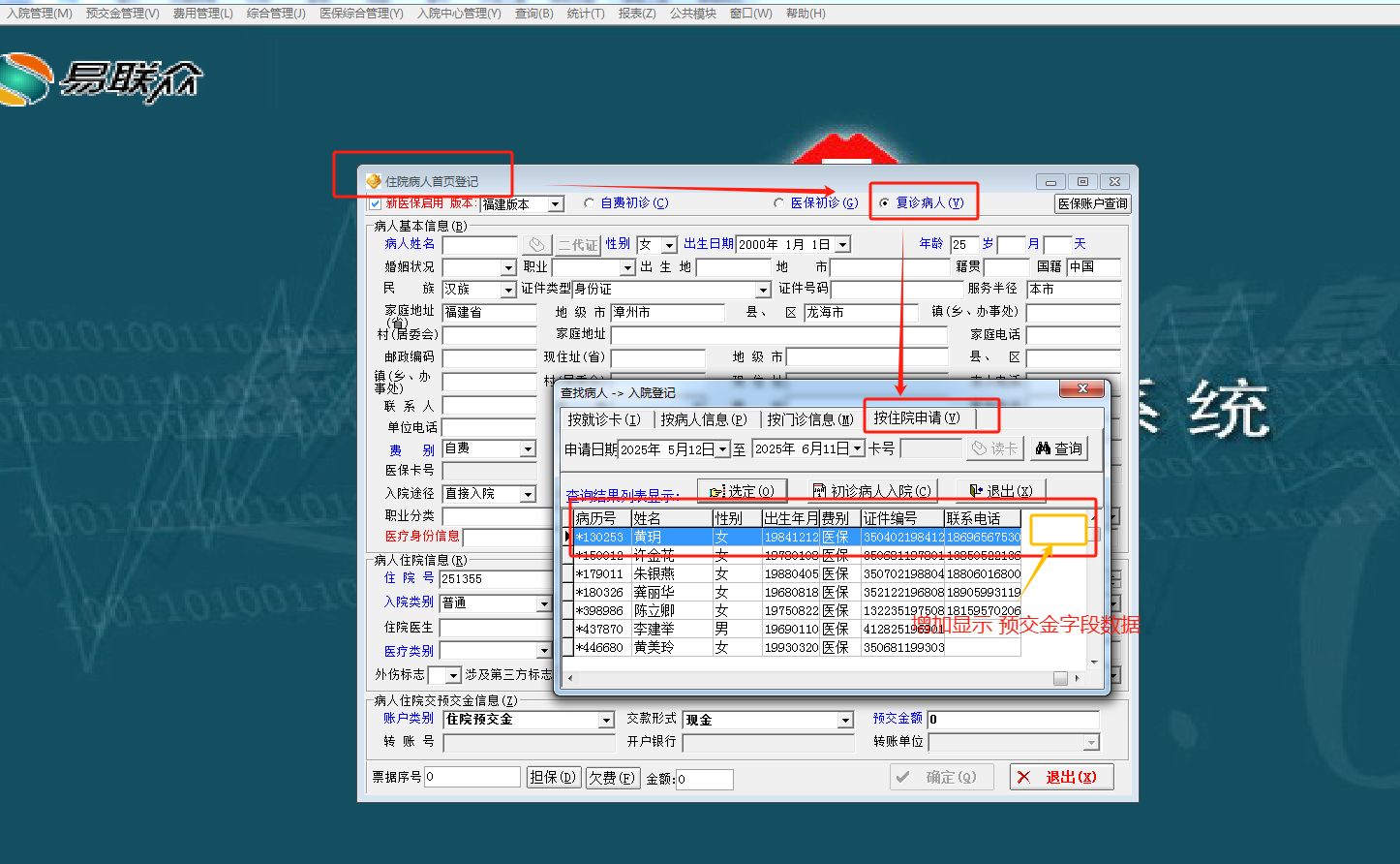Click the 欠费(F) button
Screen dimensions: 1400x864
pos(612,777)
